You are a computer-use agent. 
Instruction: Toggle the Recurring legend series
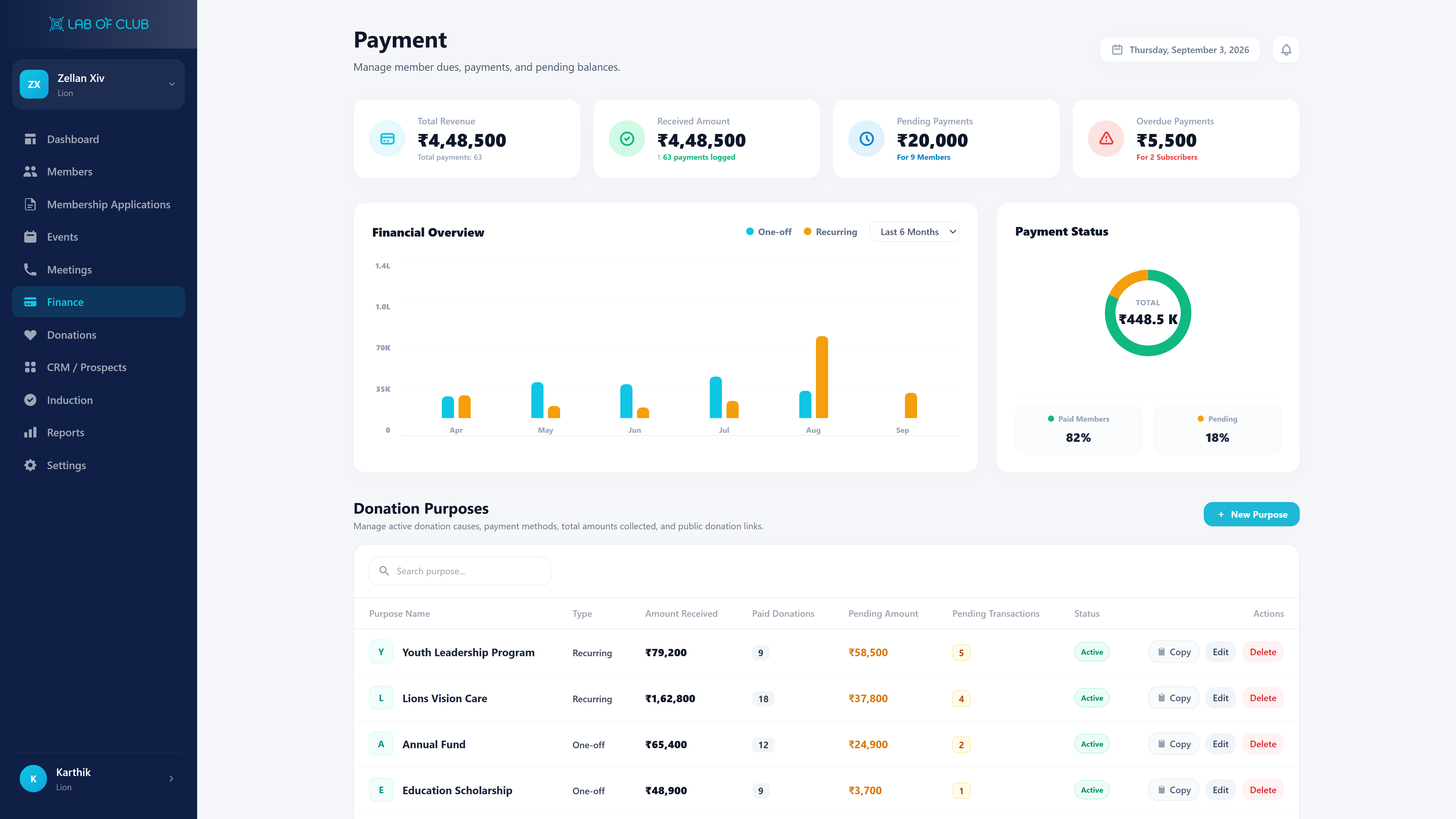tap(830, 232)
